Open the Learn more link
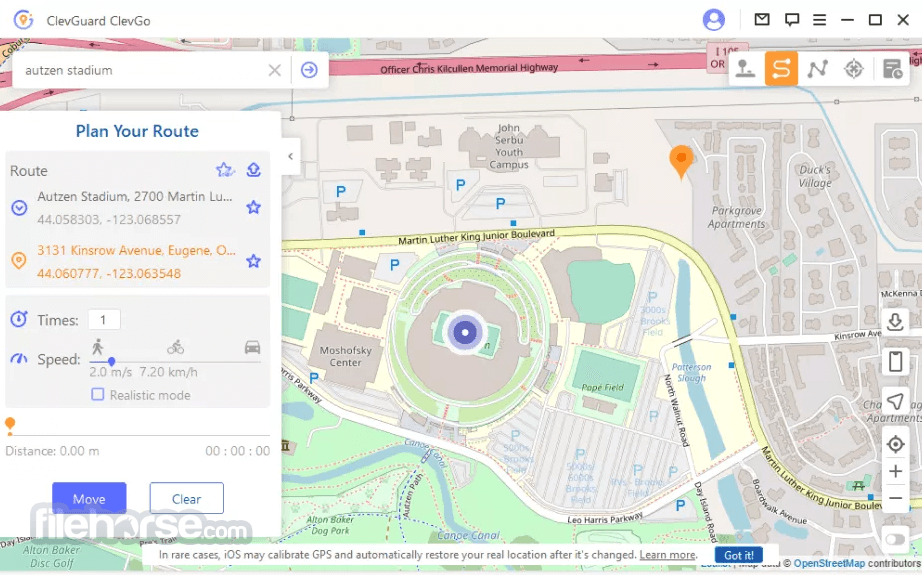 click(x=667, y=554)
